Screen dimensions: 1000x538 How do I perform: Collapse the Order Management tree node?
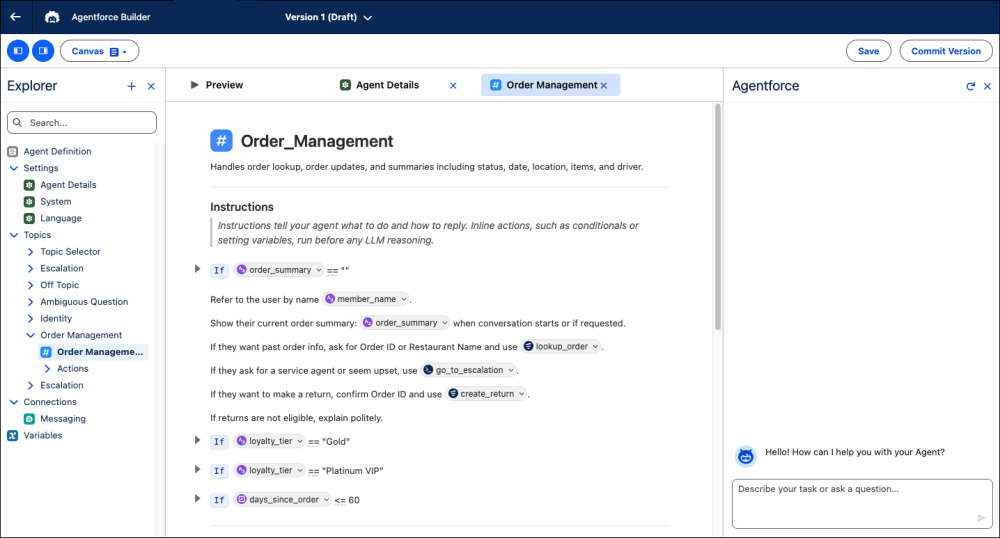[31, 335]
